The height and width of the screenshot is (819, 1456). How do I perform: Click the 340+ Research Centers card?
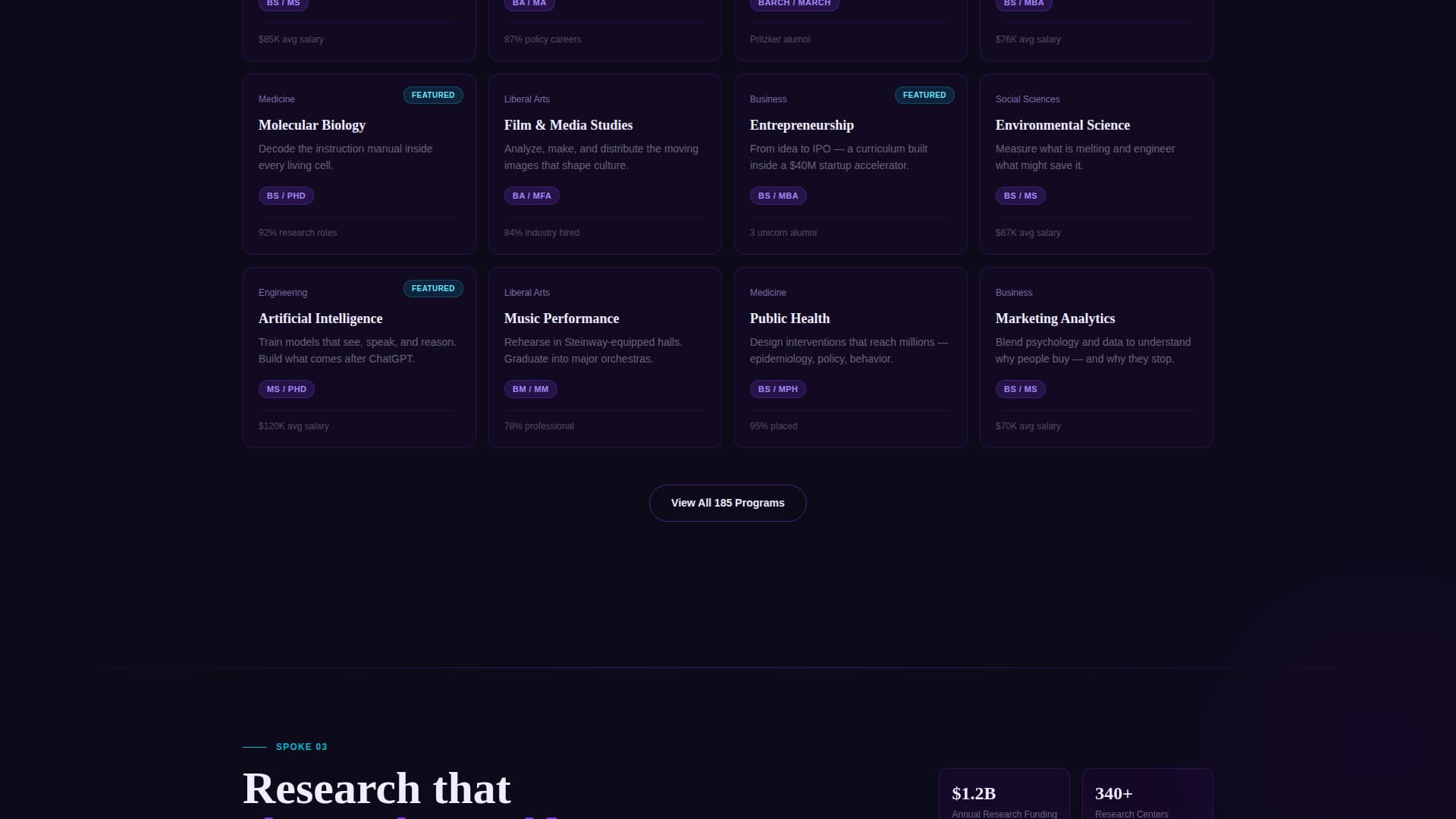1147,794
